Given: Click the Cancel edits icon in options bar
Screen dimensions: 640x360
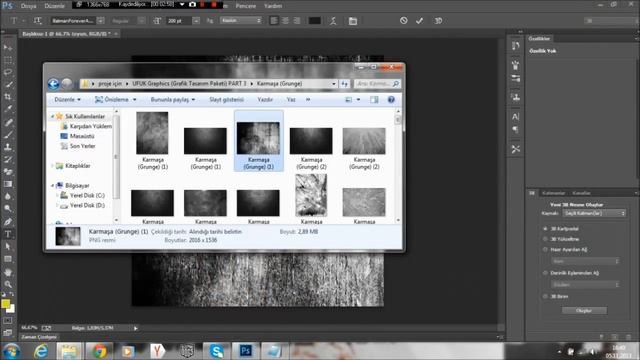Looking at the screenshot, I should (404, 20).
